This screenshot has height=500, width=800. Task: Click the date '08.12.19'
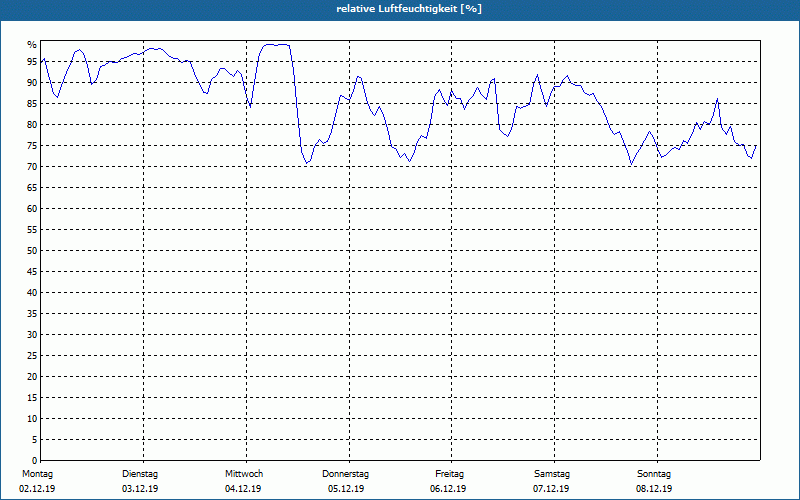(x=654, y=489)
